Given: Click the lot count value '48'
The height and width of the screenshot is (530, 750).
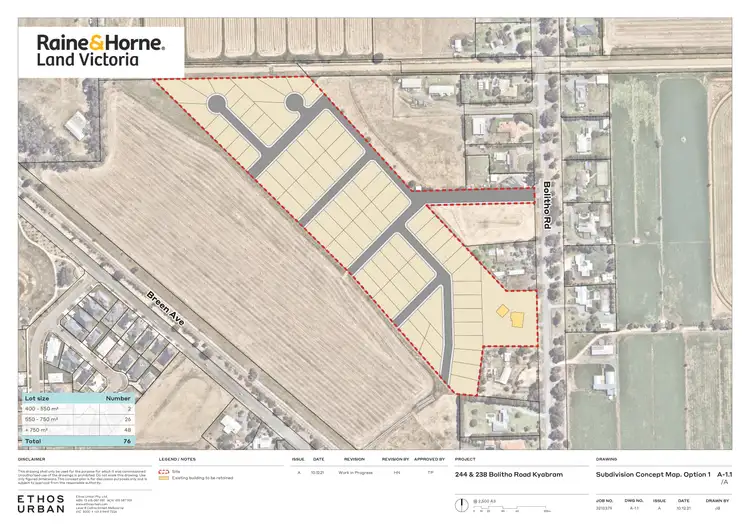Looking at the screenshot, I should pyautogui.click(x=127, y=430).
